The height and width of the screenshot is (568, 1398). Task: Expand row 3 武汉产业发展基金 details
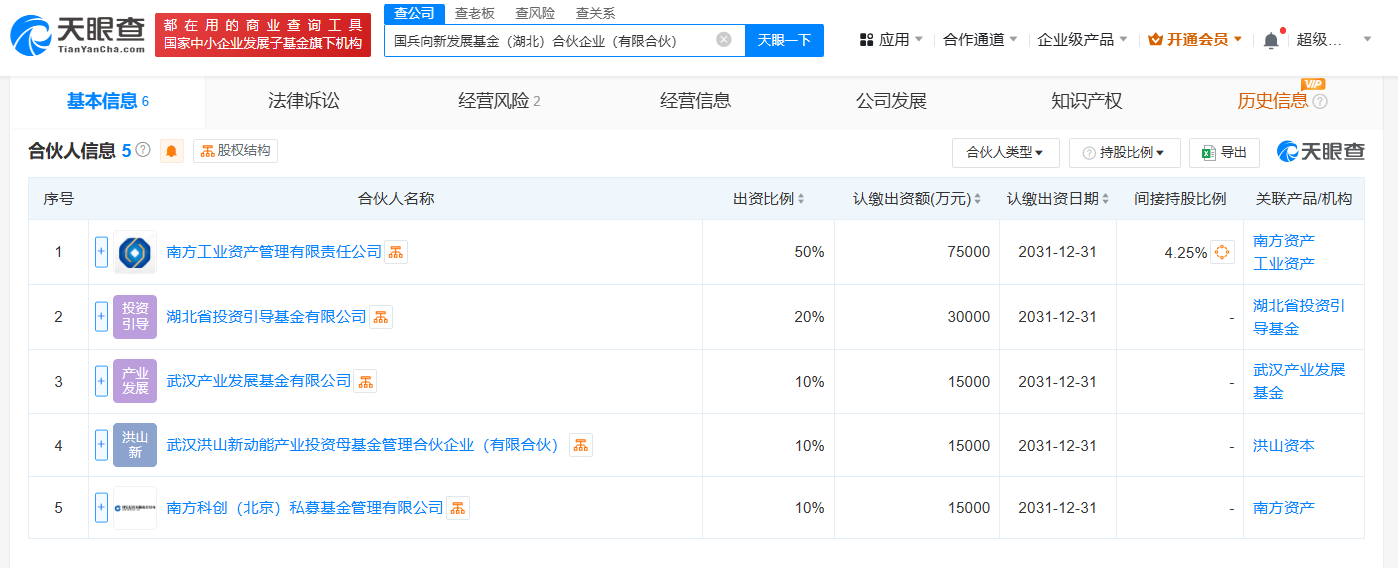click(101, 381)
